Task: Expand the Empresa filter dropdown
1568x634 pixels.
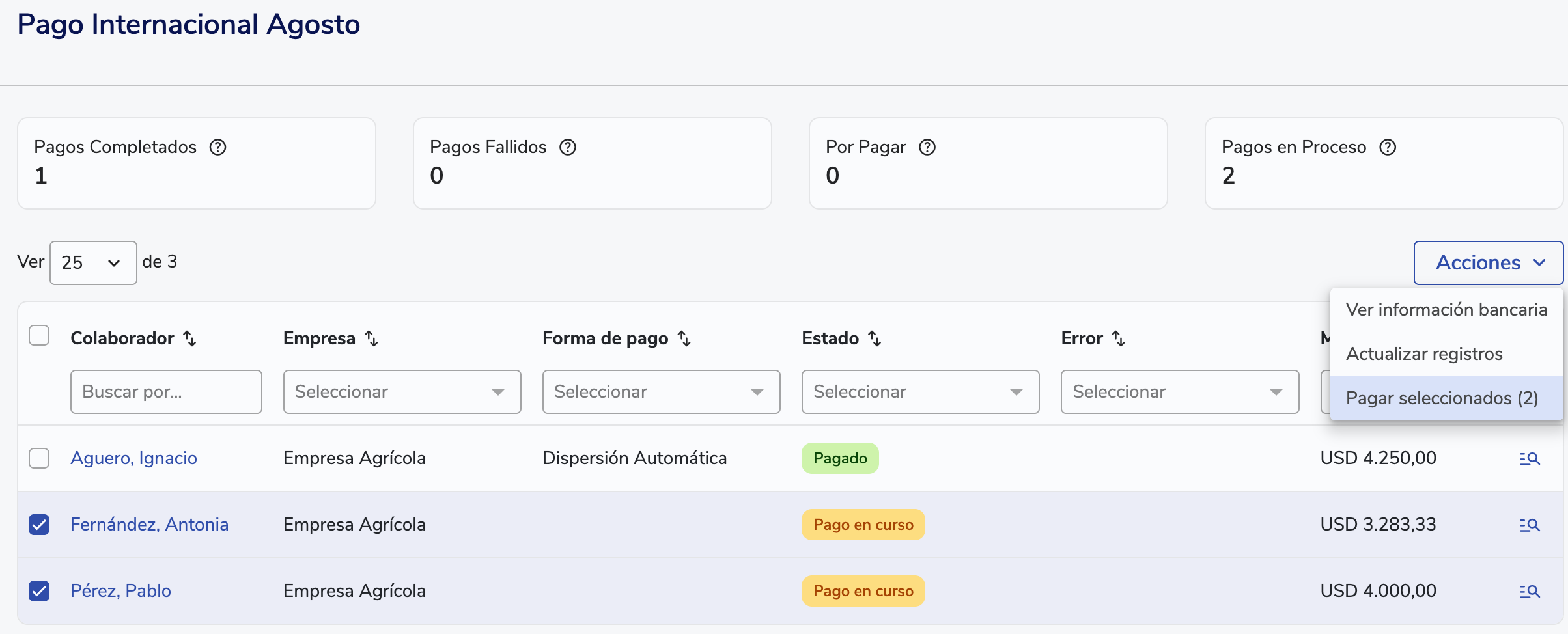Action: 402,392
